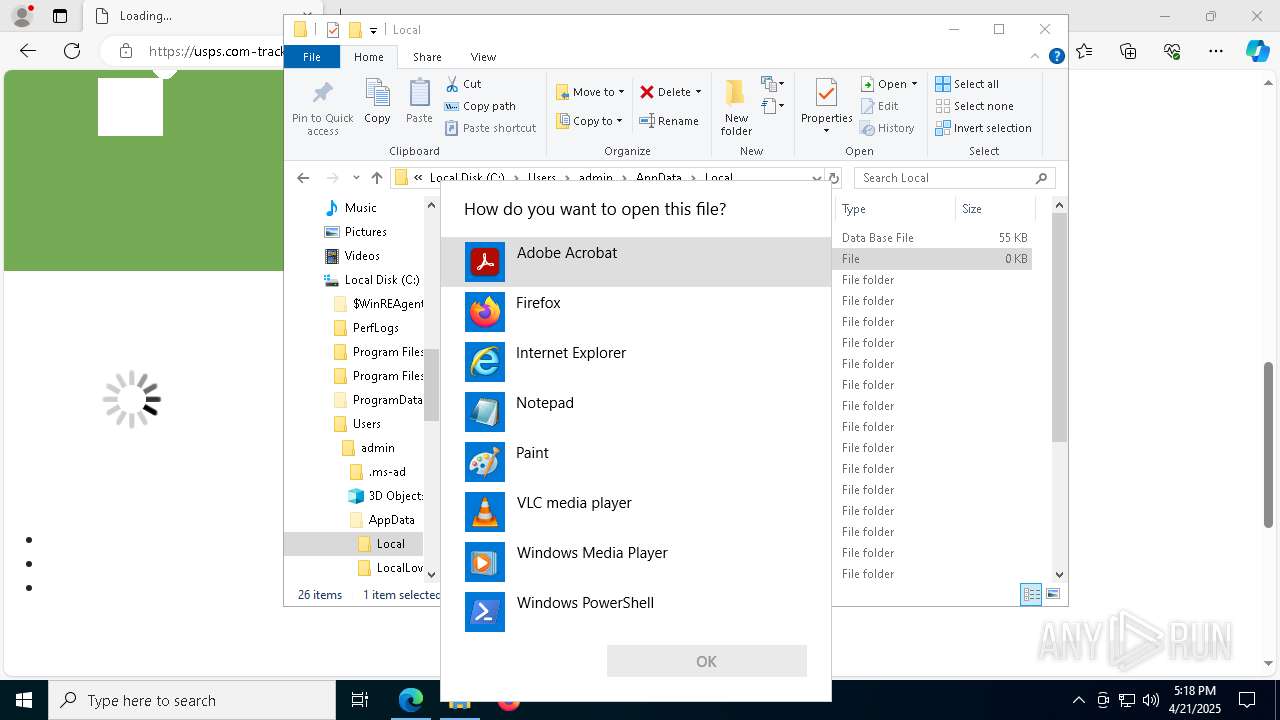Image resolution: width=1280 pixels, height=720 pixels.
Task: Collapse the ribbon with the chevron
Action: point(1036,57)
